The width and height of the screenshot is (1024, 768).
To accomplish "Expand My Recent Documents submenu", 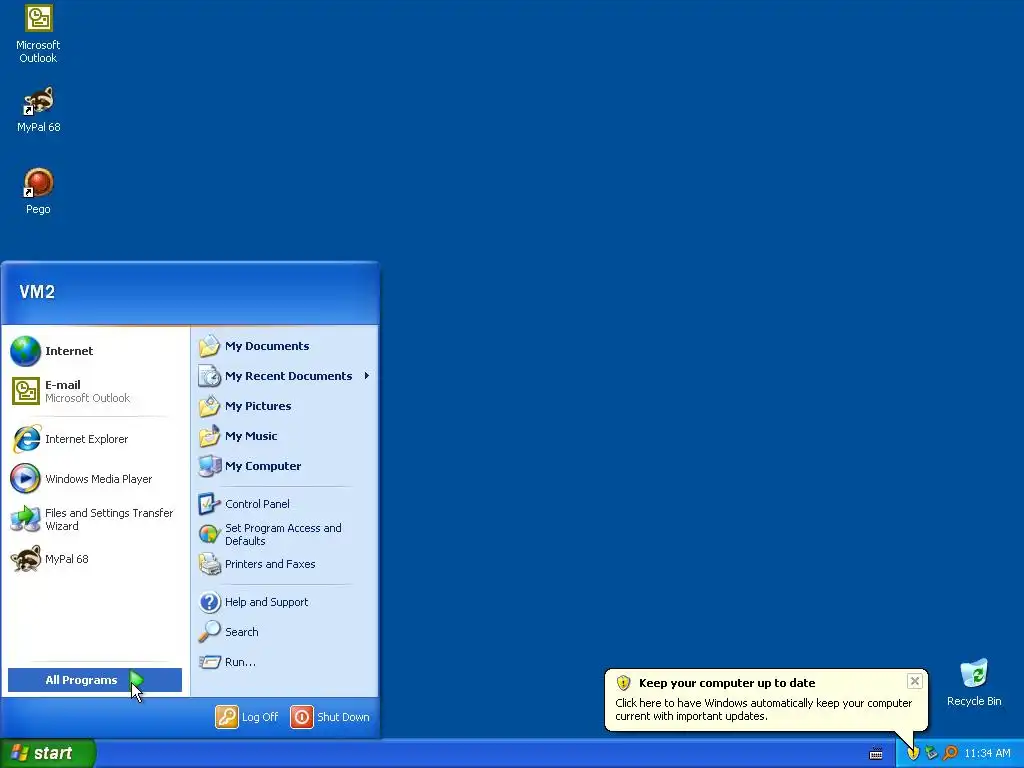I will tap(285, 376).
